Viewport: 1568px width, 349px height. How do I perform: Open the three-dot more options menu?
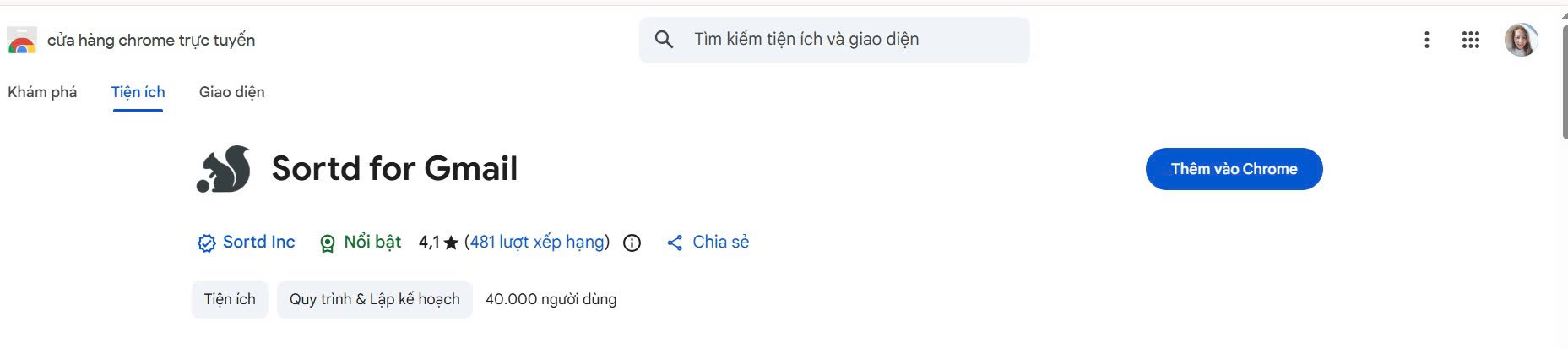pos(1426,40)
